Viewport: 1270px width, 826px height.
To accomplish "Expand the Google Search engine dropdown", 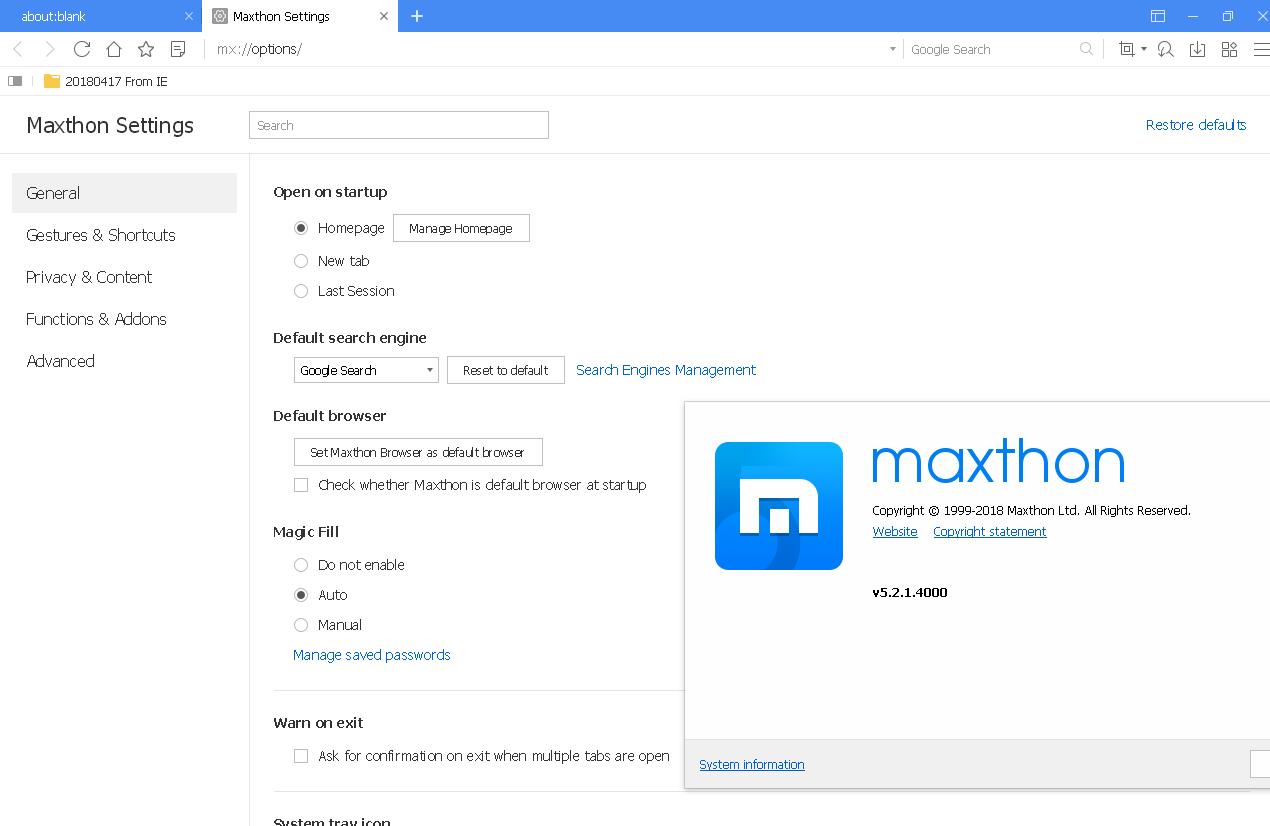I will (366, 370).
